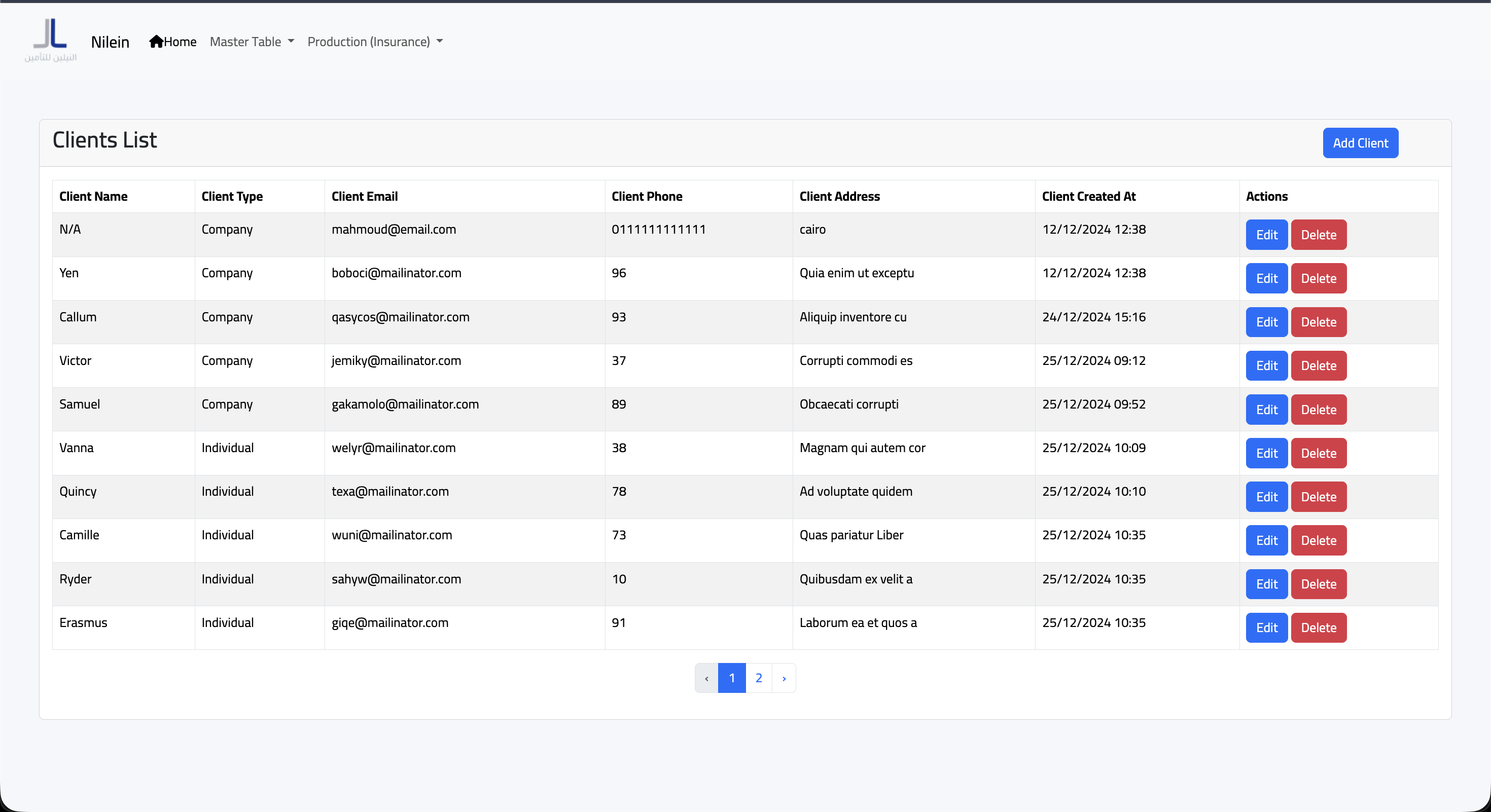Viewport: 1491px width, 812px height.
Task: Delete the N/A client from cairo
Action: click(1318, 235)
